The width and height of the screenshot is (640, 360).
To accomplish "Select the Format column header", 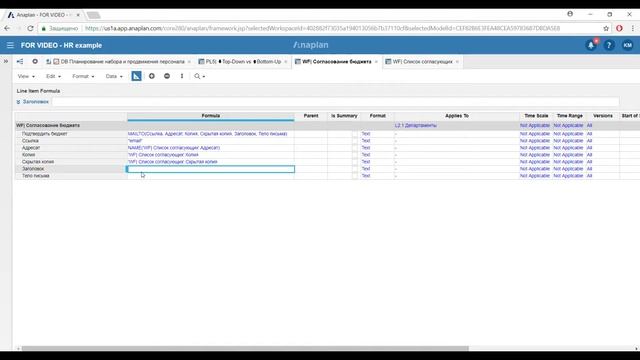I will (x=378, y=116).
